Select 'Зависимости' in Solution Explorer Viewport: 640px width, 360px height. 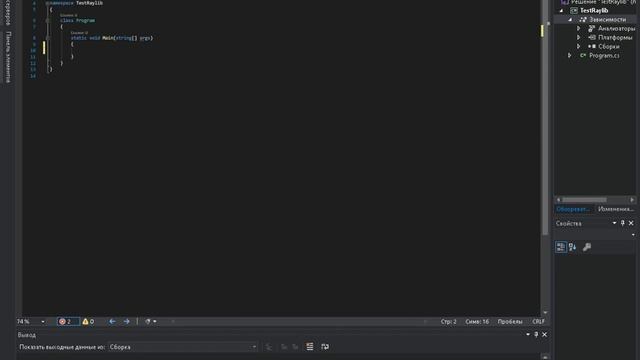tap(607, 20)
